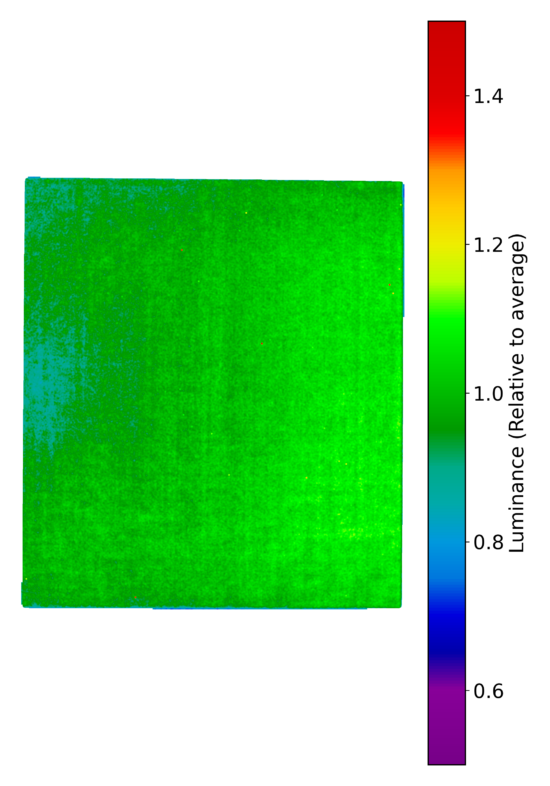This screenshot has width=550, height=786.
Task: Pick the dark blue band of the colorbar
Action: [447, 637]
